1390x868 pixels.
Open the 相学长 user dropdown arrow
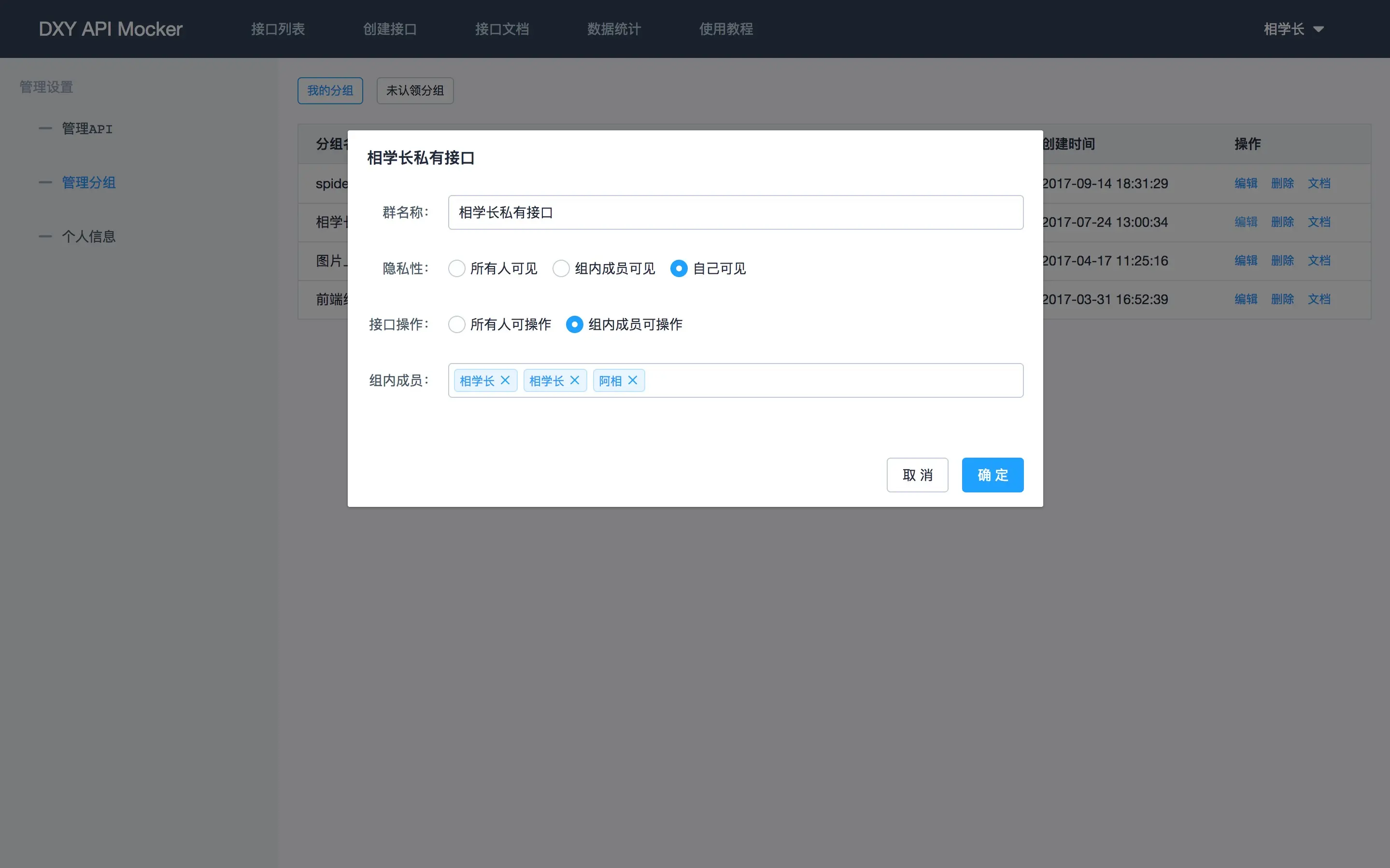pyautogui.click(x=1319, y=29)
